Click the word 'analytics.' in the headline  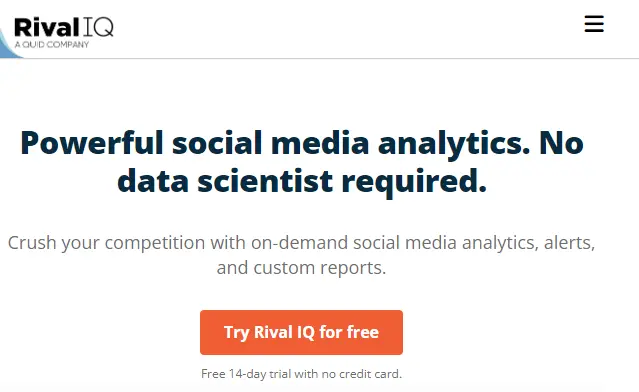coord(454,143)
